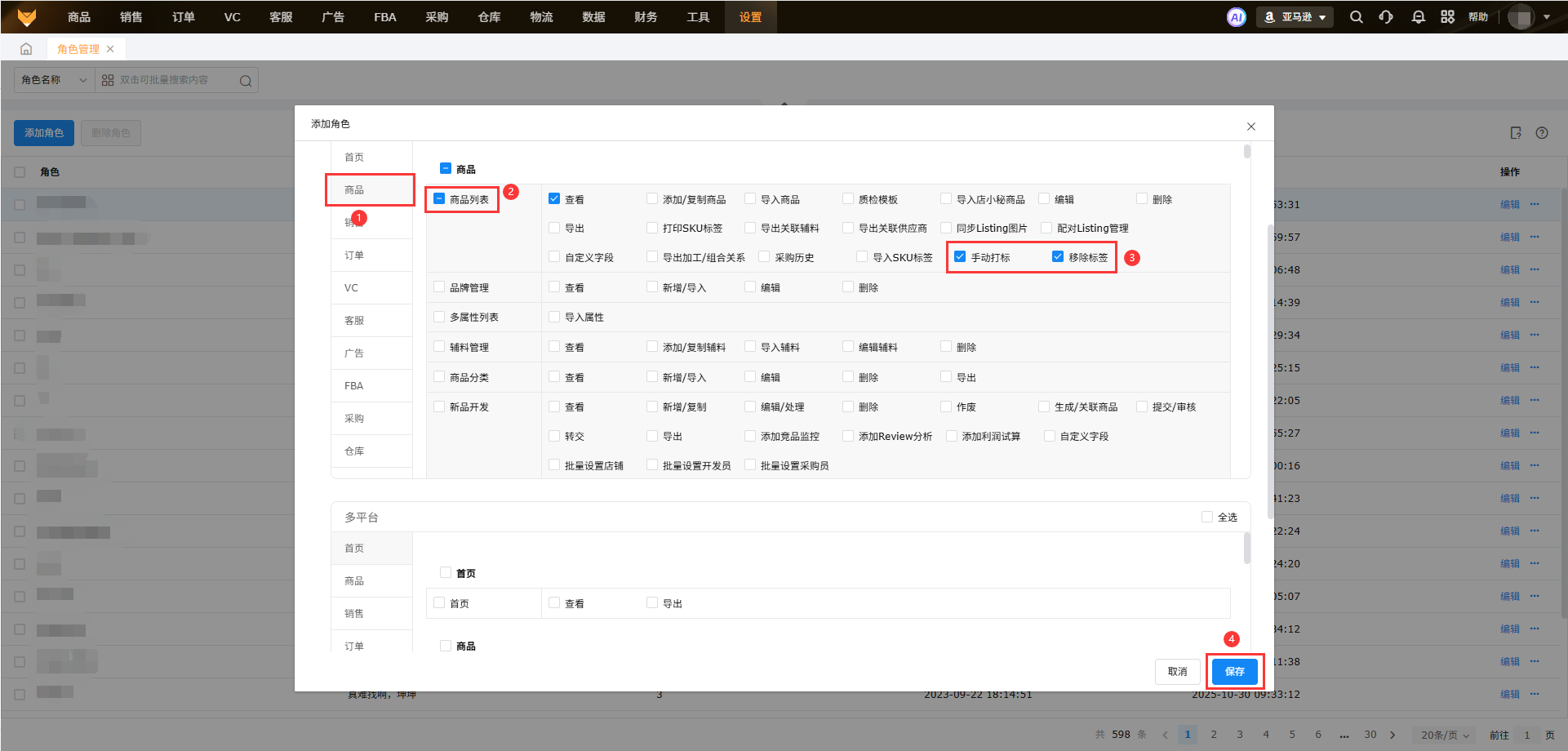Go to page 2 in pagination
This screenshot has width=1568, height=751.
[x=1214, y=735]
